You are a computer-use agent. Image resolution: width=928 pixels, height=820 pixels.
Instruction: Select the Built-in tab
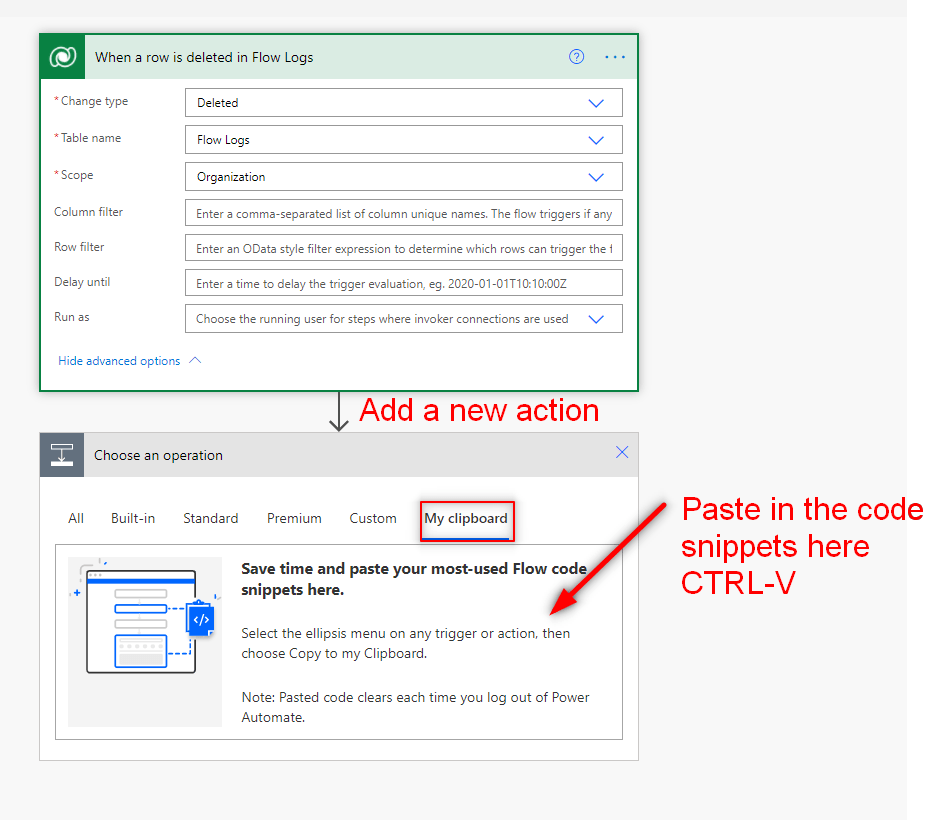(133, 518)
